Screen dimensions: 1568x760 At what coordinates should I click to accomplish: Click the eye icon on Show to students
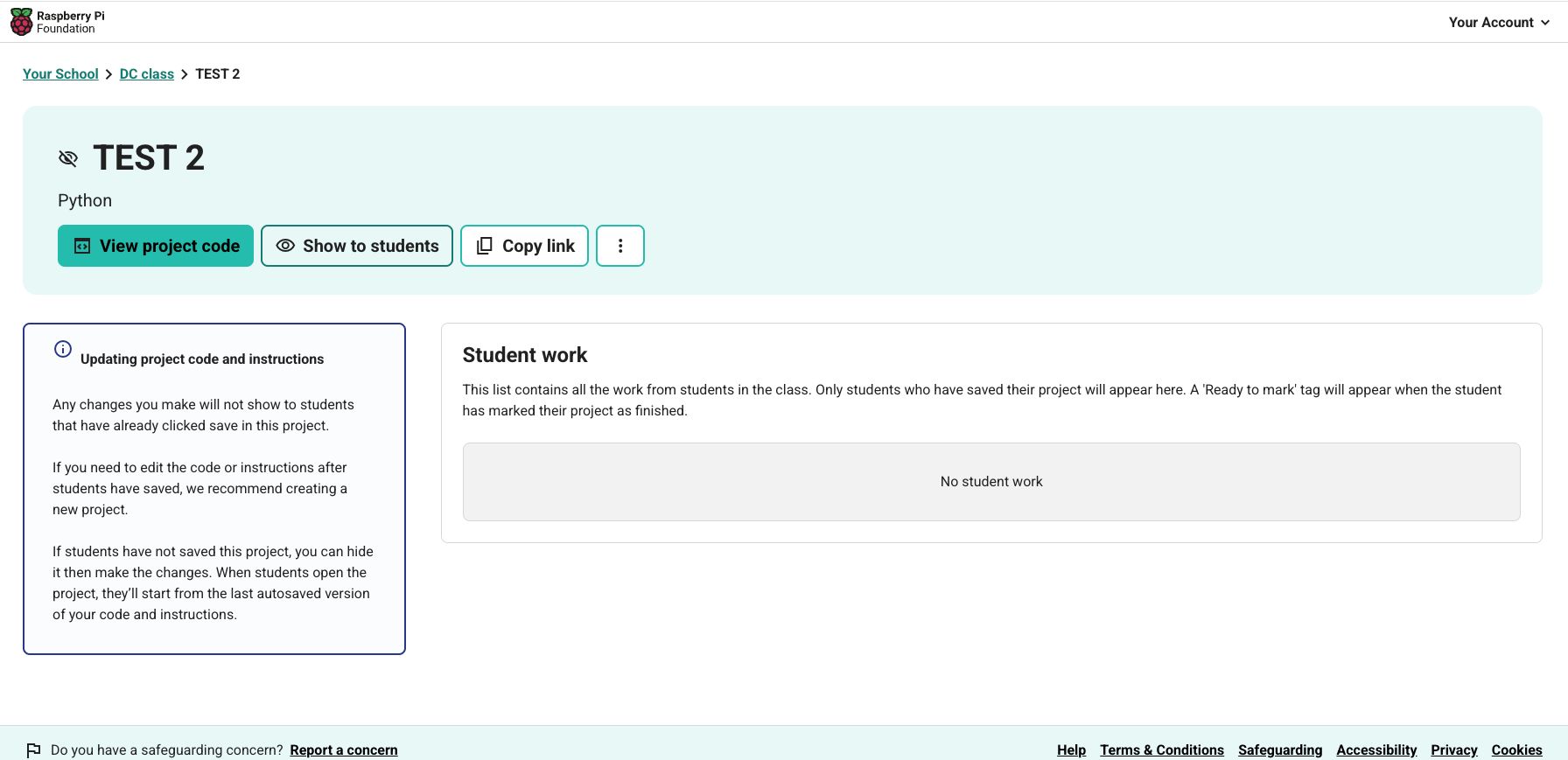tap(285, 247)
